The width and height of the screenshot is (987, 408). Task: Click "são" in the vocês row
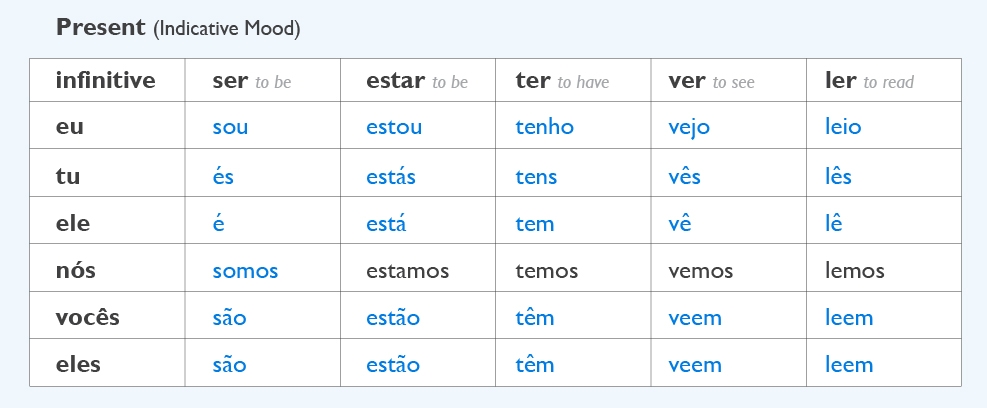tap(229, 319)
